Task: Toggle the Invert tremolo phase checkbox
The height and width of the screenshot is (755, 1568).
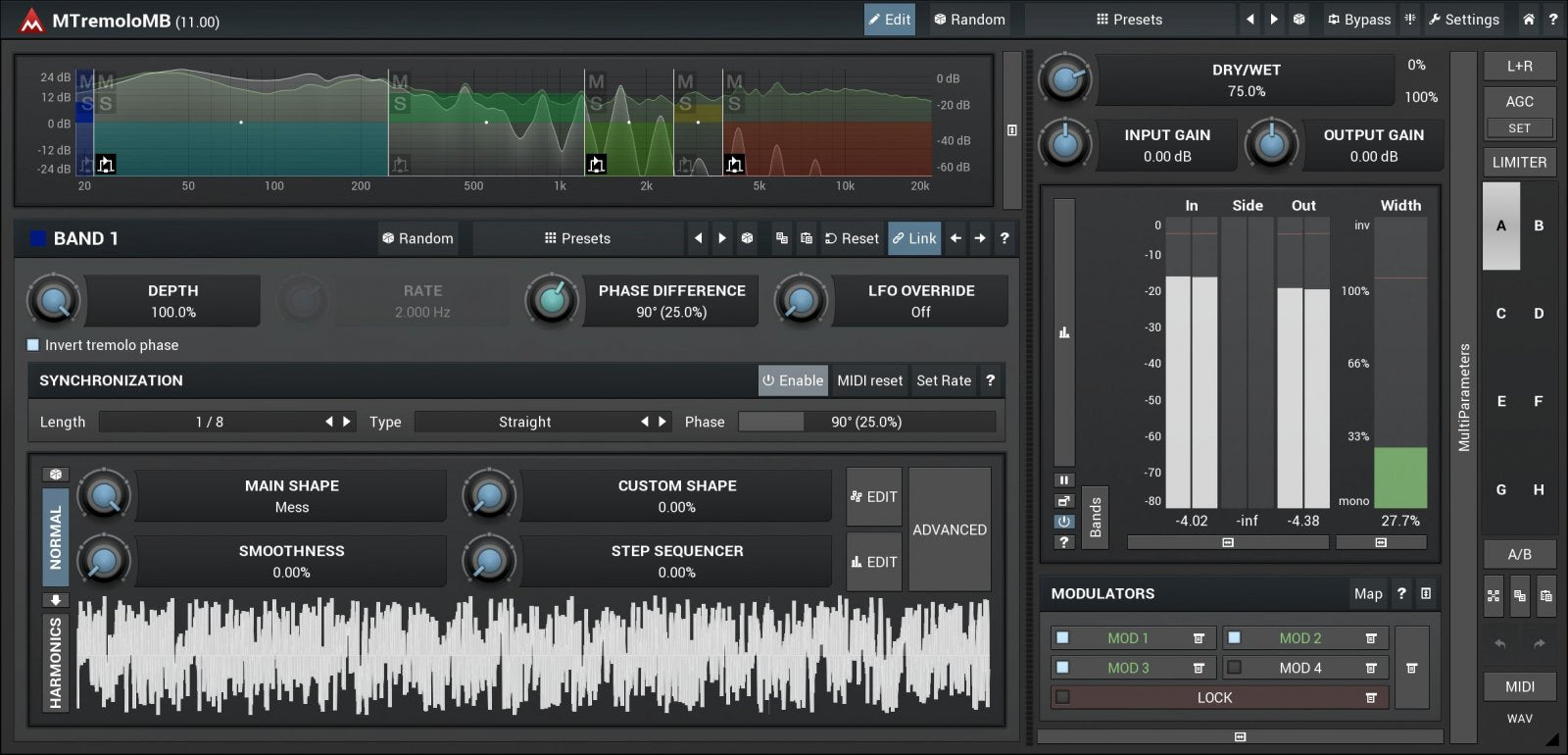Action: [x=33, y=345]
